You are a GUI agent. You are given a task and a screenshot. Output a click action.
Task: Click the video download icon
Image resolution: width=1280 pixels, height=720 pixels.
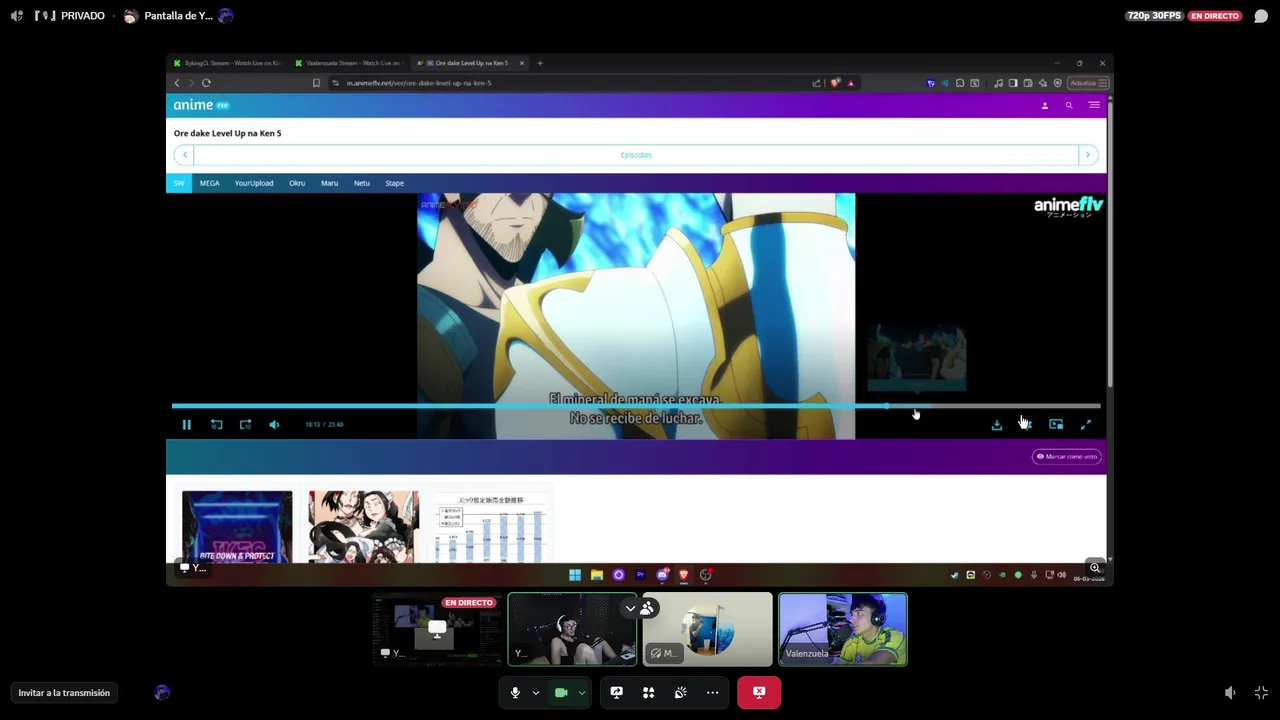(997, 424)
